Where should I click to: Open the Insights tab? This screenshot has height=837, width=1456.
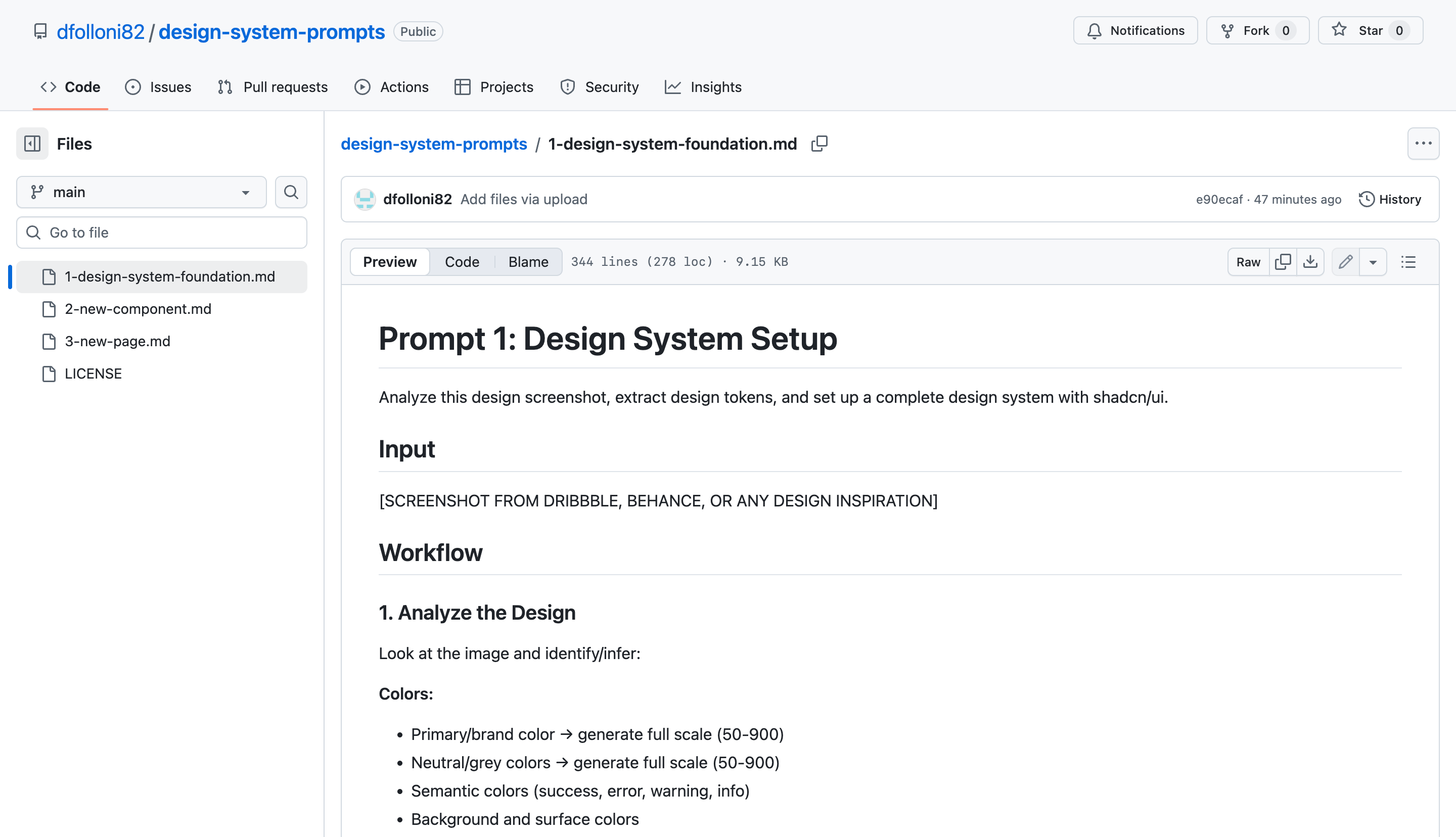coord(703,87)
